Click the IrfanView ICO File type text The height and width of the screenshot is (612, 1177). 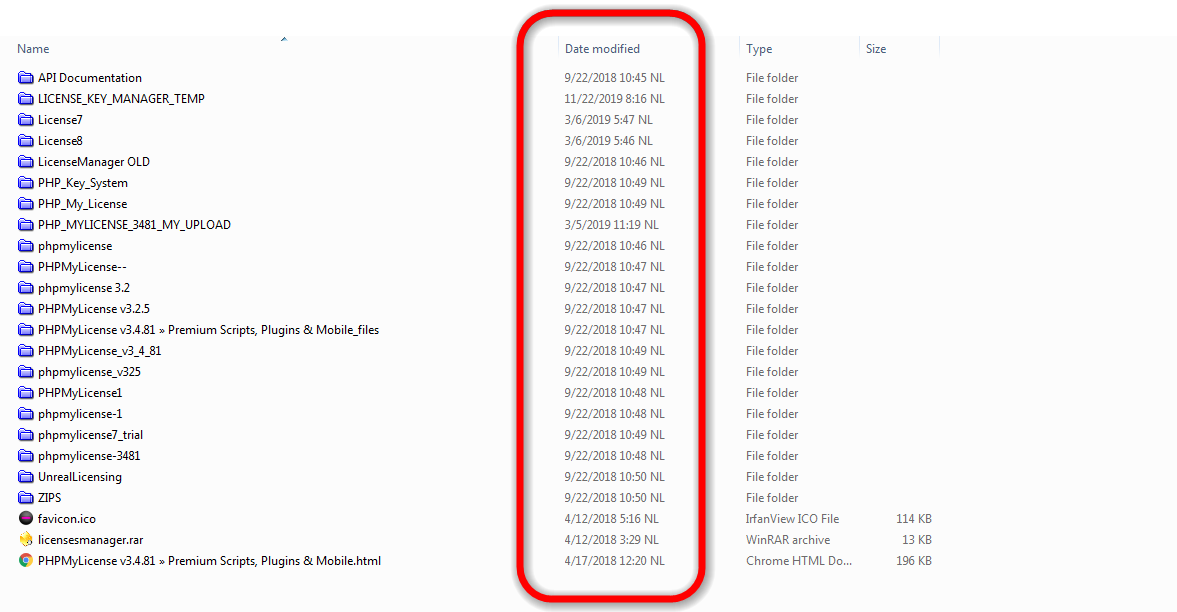click(792, 519)
